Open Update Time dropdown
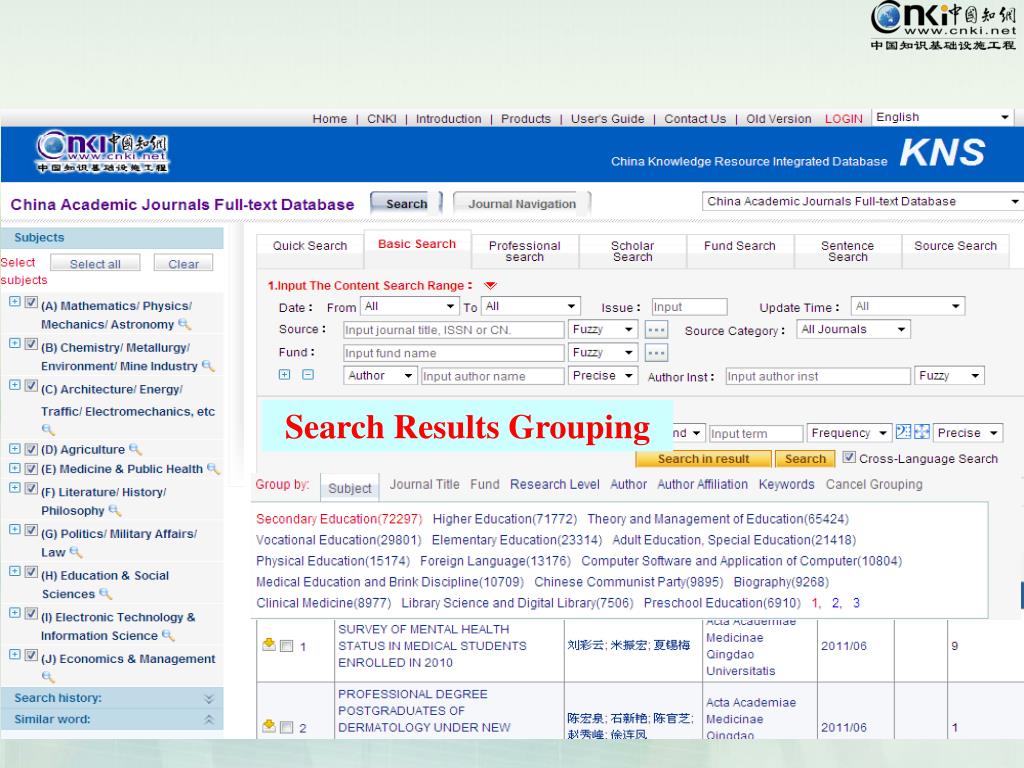 click(x=908, y=306)
